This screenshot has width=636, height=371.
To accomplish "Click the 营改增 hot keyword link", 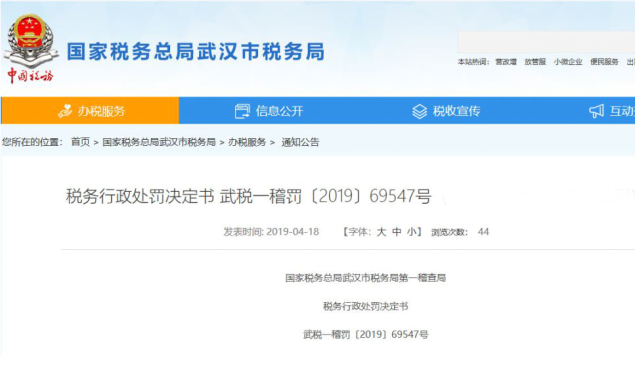I will coord(506,62).
